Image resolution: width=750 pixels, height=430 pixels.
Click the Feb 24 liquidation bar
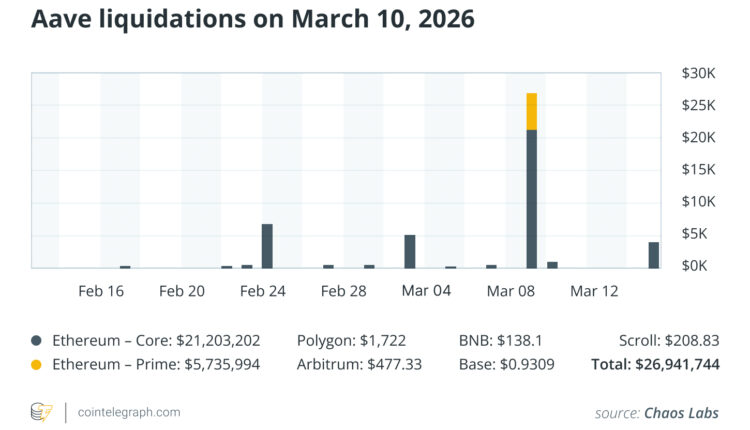coord(267,246)
